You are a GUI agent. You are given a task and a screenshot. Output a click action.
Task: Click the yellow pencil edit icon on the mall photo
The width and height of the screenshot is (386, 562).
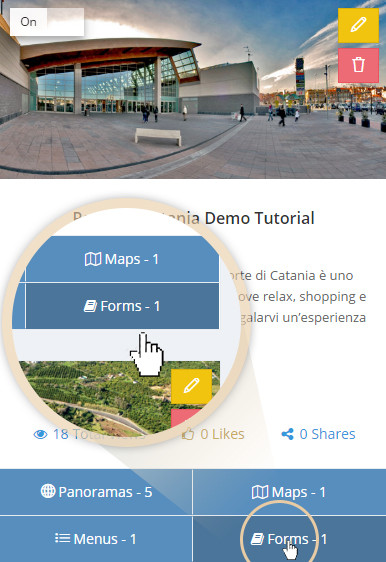point(358,25)
